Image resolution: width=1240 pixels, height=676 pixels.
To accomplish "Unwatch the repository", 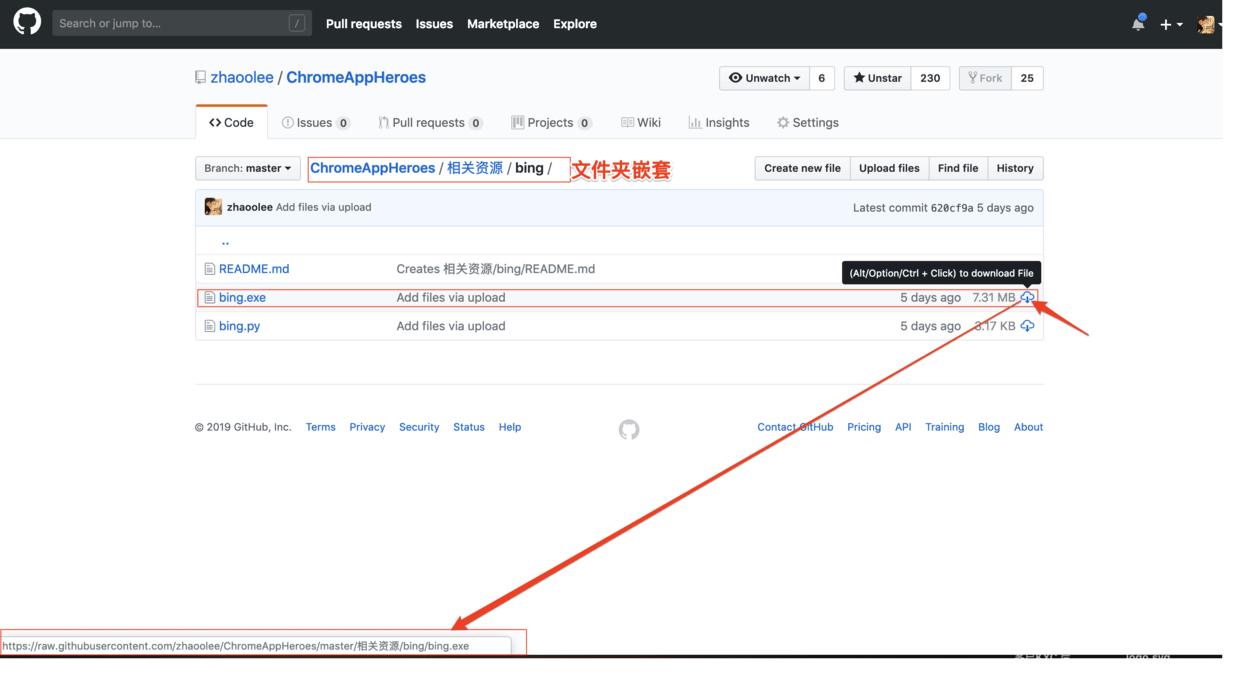I will point(764,78).
